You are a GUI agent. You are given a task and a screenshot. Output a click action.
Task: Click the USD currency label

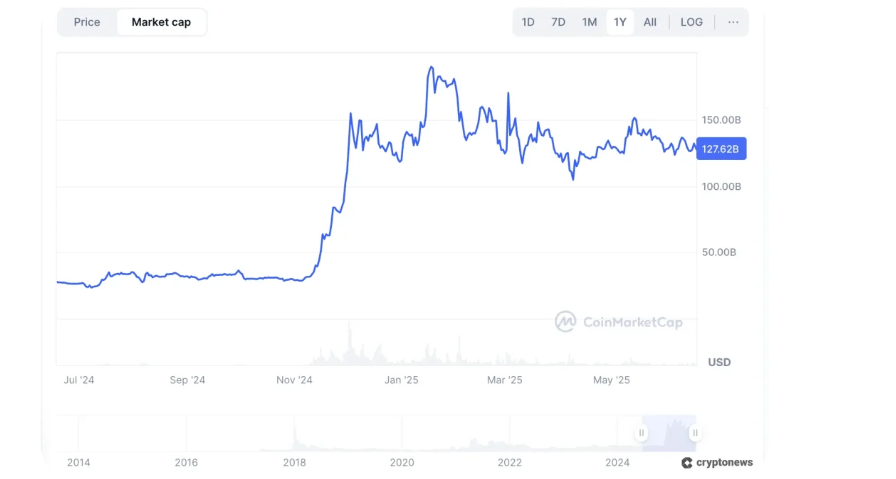[719, 362]
